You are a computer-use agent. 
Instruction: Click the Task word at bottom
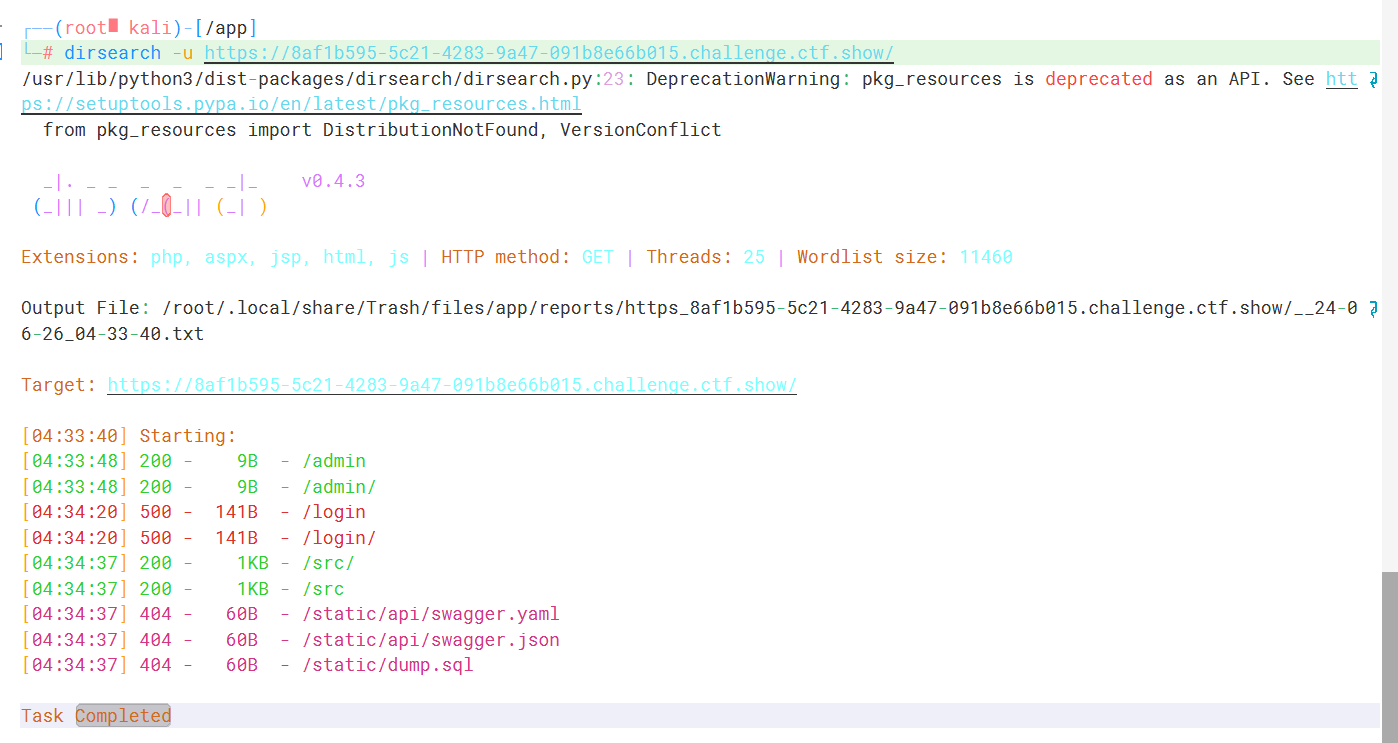tap(42, 716)
